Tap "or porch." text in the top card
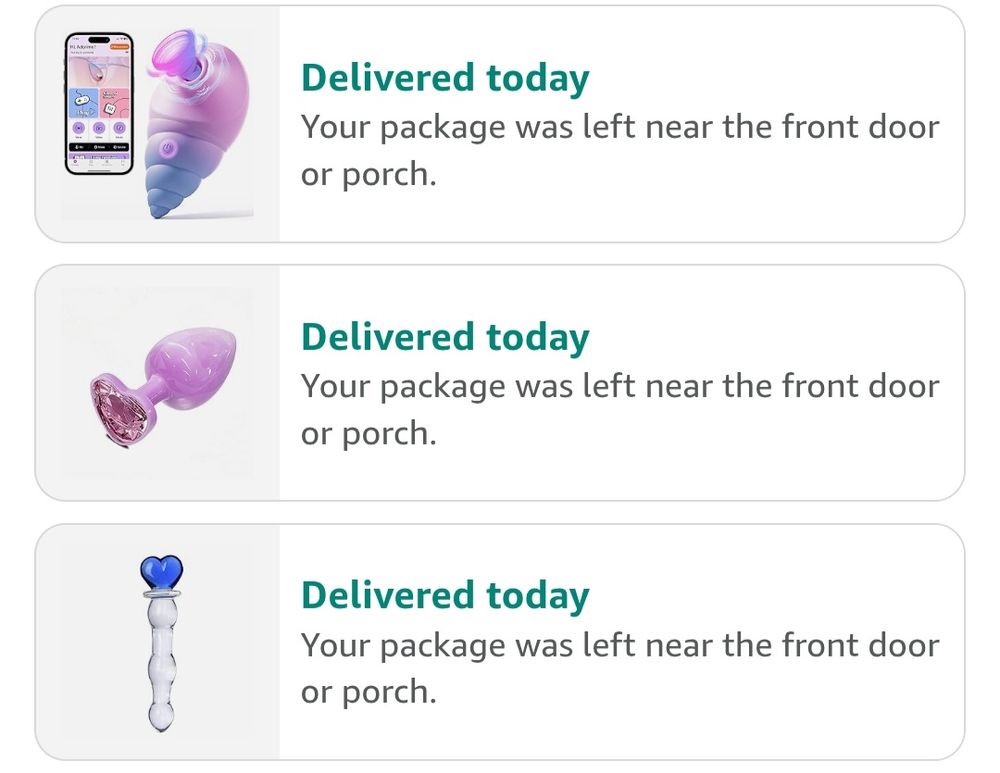The image size is (1000, 773). tap(369, 176)
